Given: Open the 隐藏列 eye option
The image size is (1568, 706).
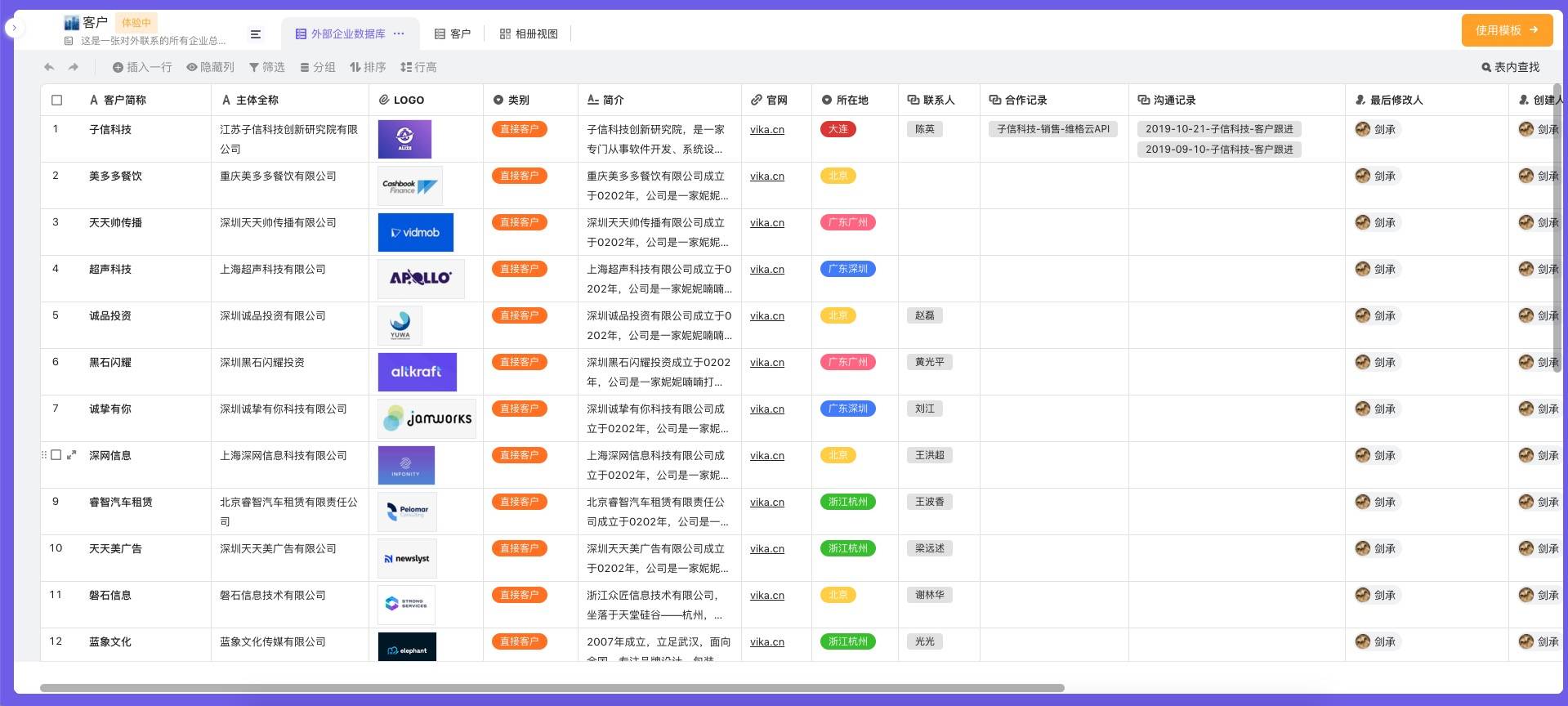Looking at the screenshot, I should tap(210, 67).
